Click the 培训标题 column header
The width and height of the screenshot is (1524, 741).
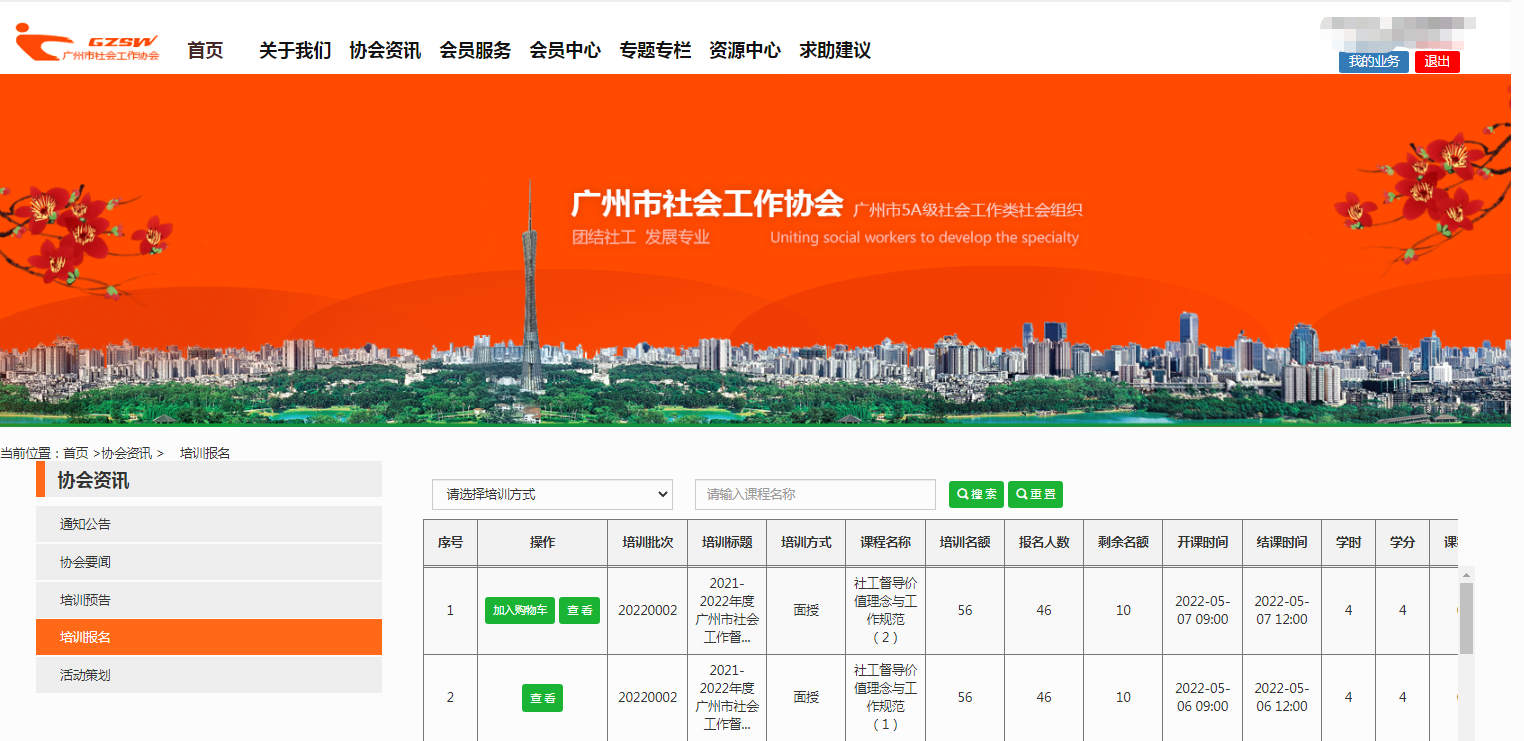click(x=727, y=542)
